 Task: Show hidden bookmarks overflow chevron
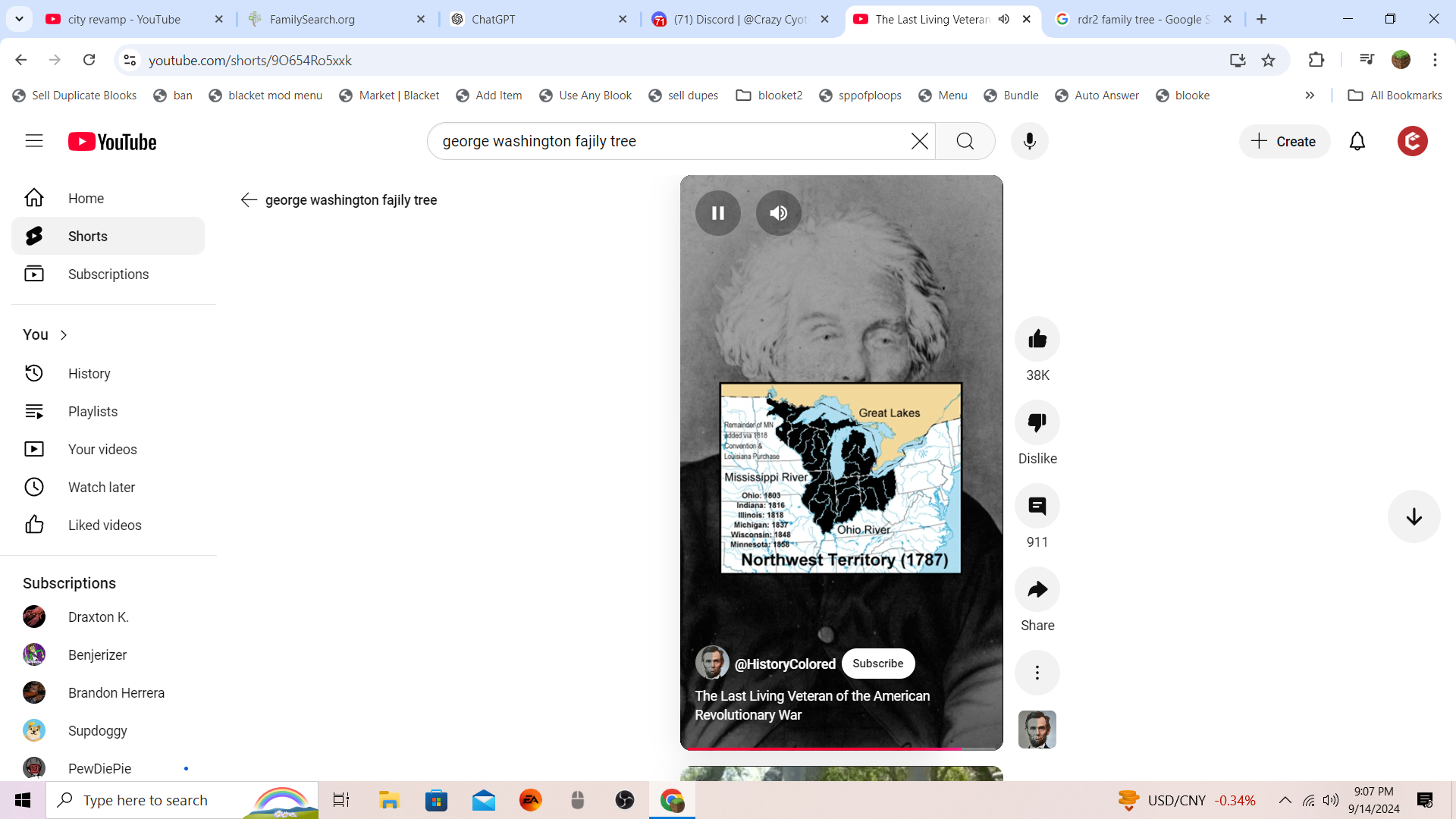click(x=1310, y=96)
